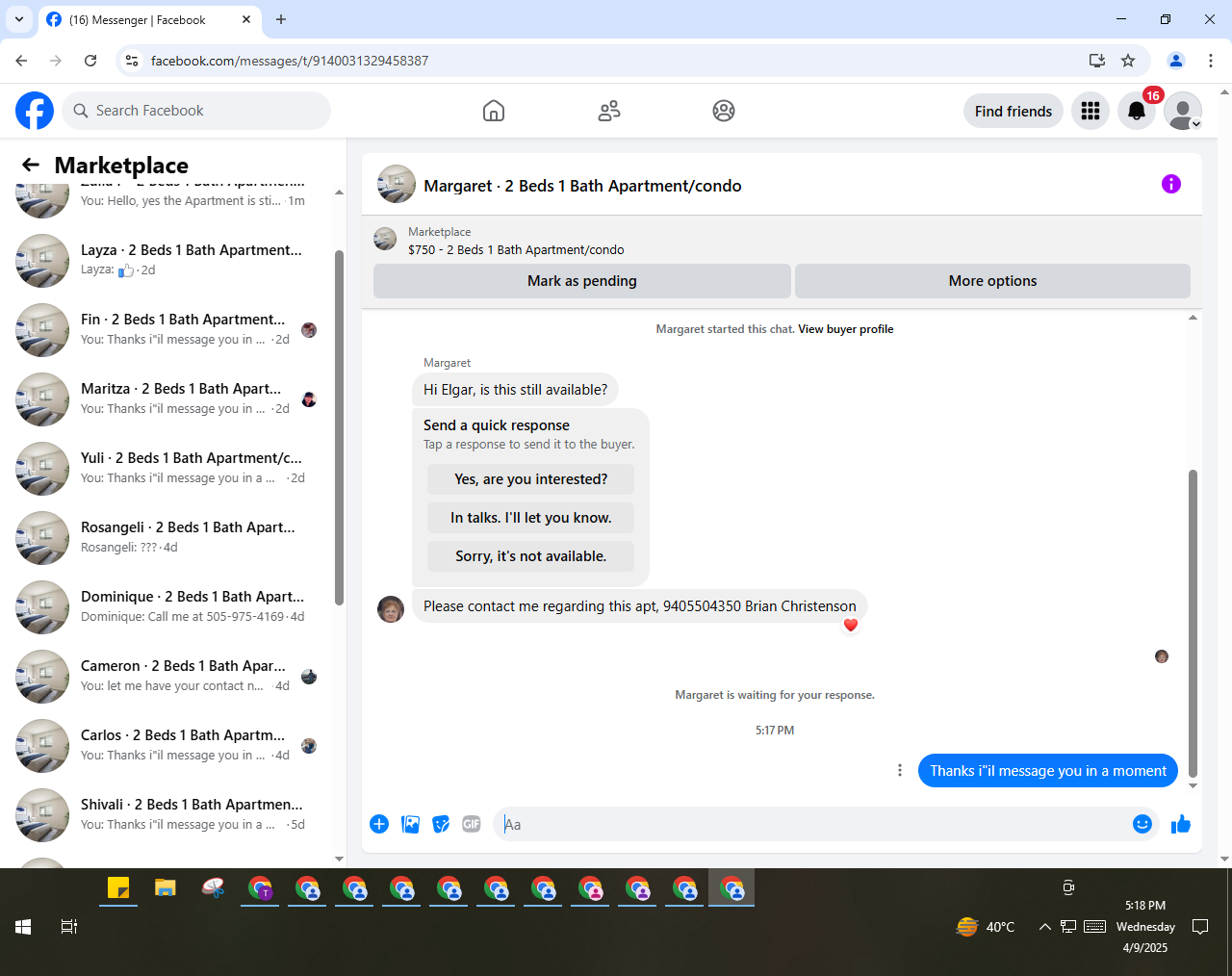Open the notifications bell showing 16
Screen dimensions: 1232x976
point(1137,111)
